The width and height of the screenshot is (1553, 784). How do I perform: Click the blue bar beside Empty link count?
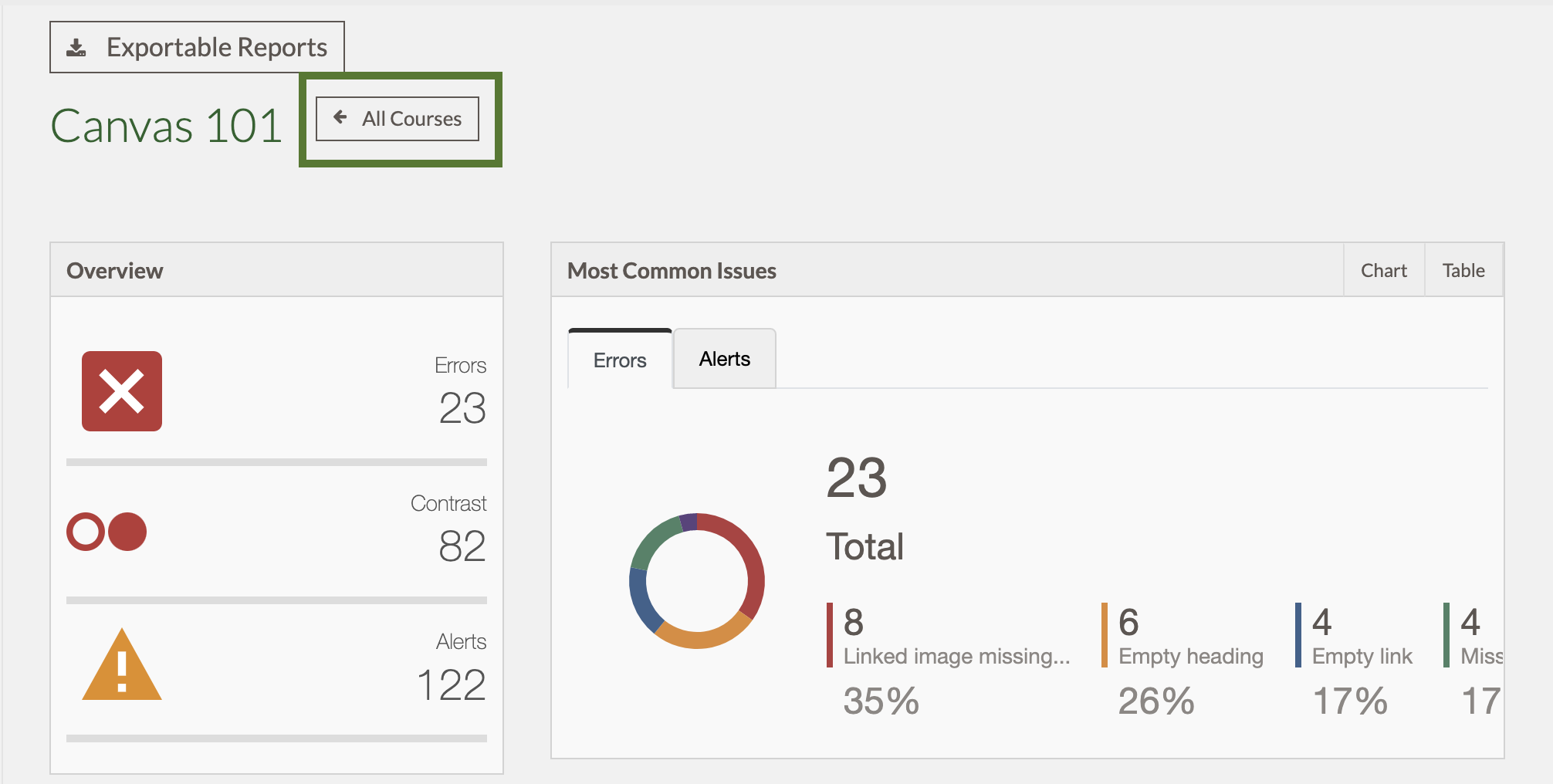[x=1298, y=635]
